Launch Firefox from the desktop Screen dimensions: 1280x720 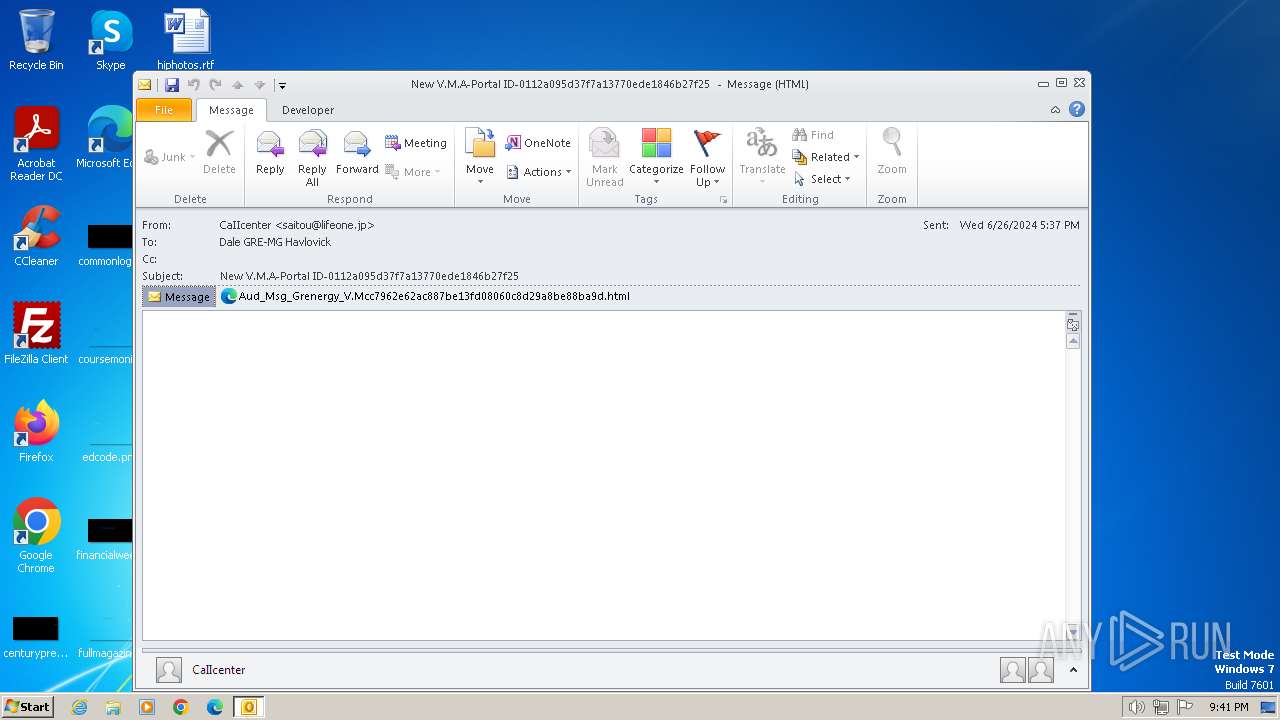click(36, 432)
